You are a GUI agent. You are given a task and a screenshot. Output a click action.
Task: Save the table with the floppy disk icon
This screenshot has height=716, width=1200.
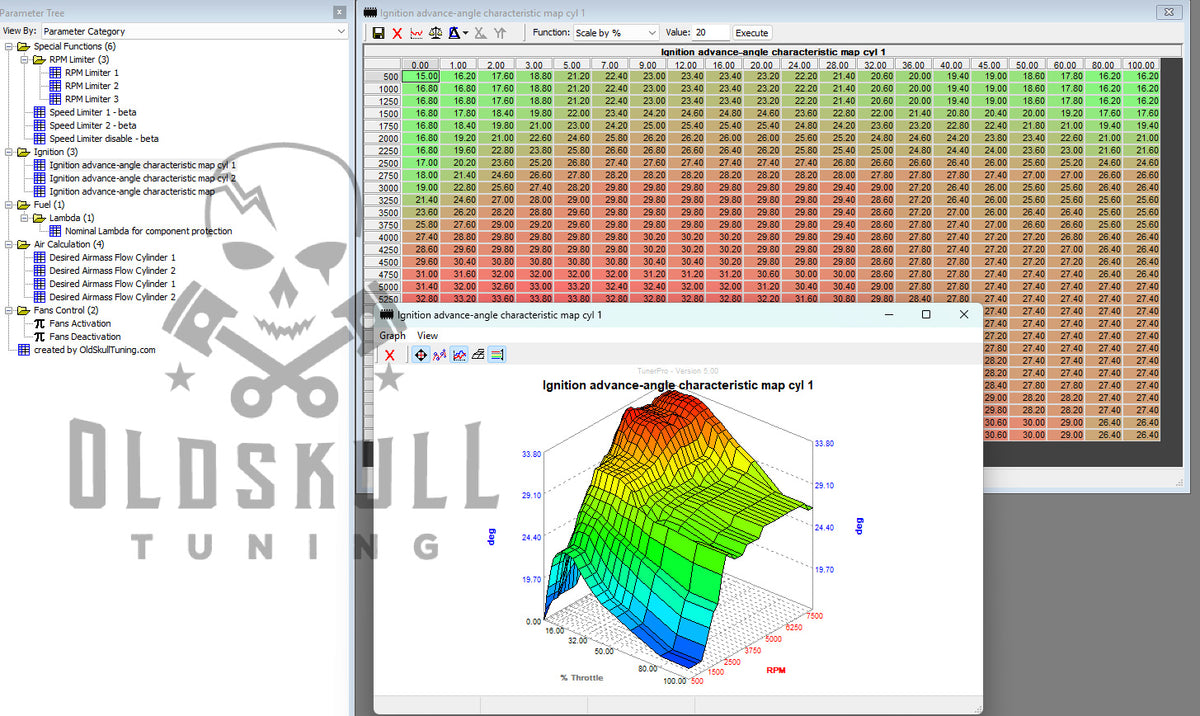(379, 33)
